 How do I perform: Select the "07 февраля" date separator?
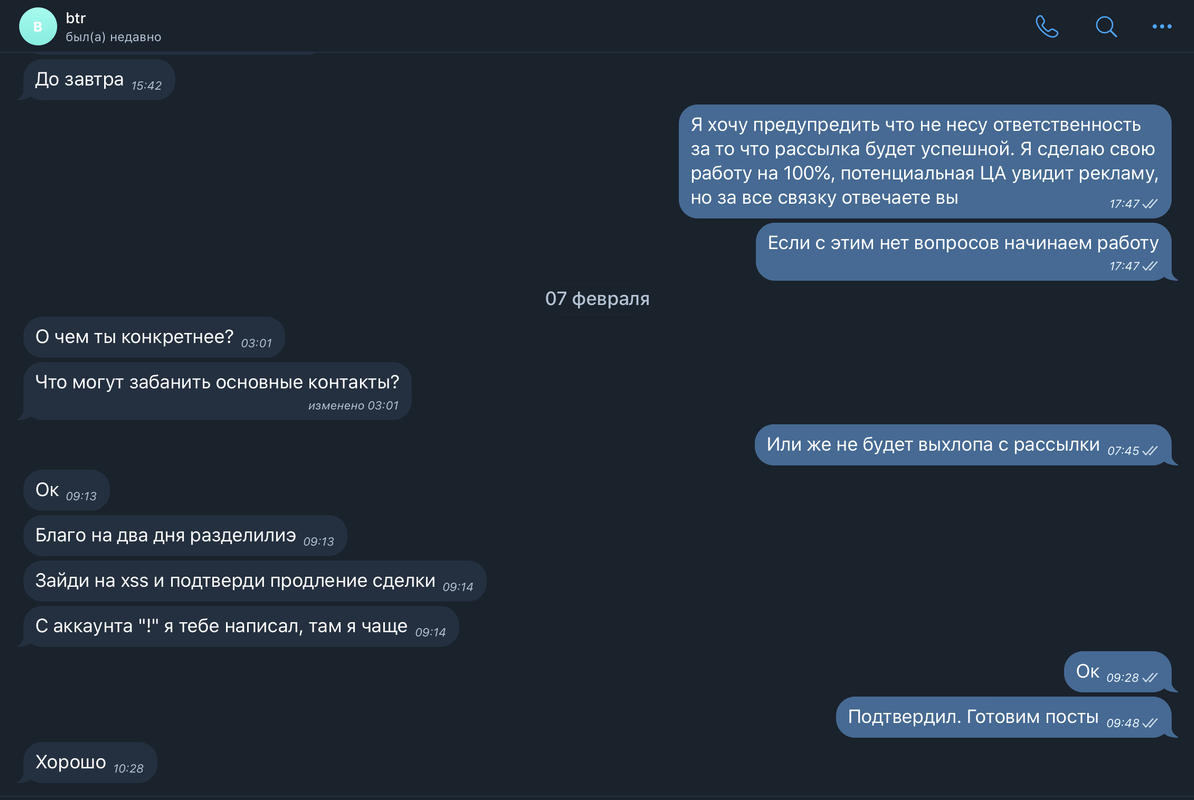click(x=597, y=299)
